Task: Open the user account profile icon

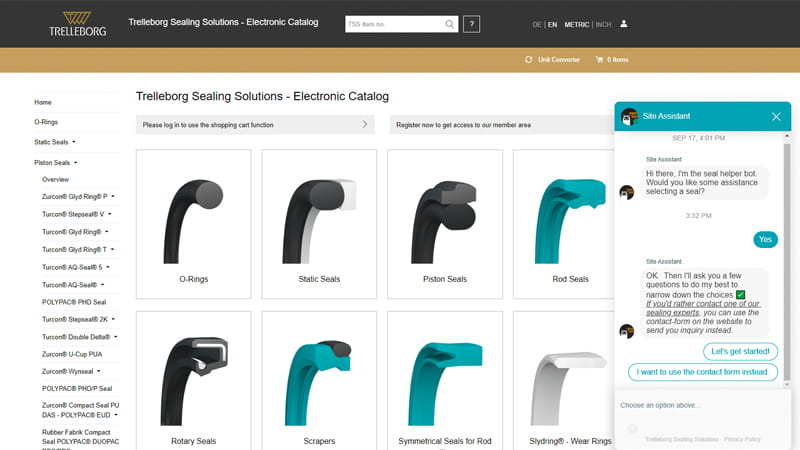Action: (x=624, y=24)
